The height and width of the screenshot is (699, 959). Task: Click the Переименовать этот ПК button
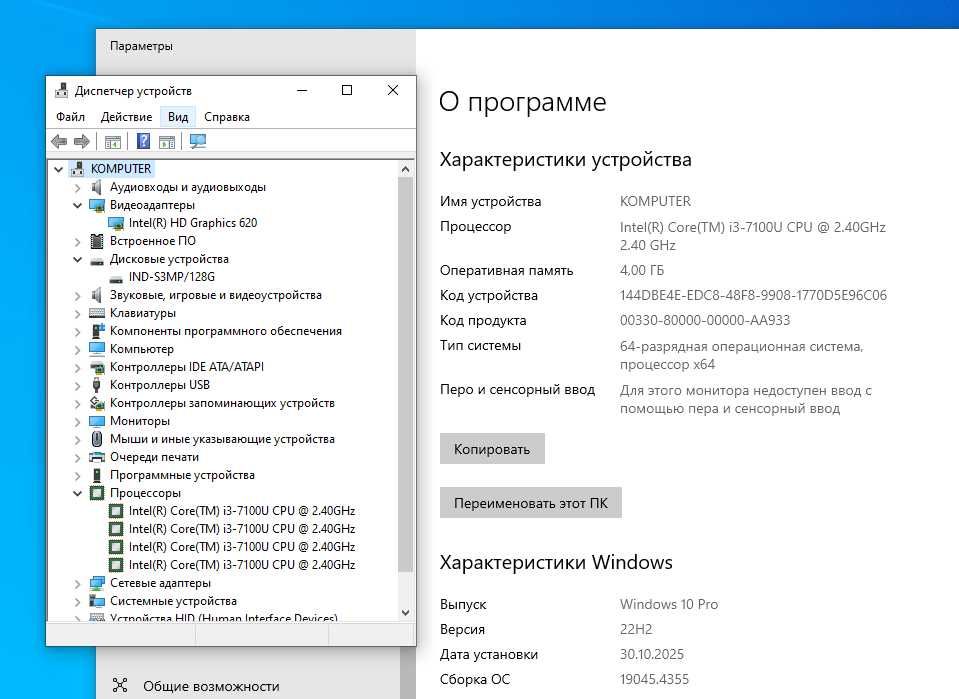pos(531,503)
